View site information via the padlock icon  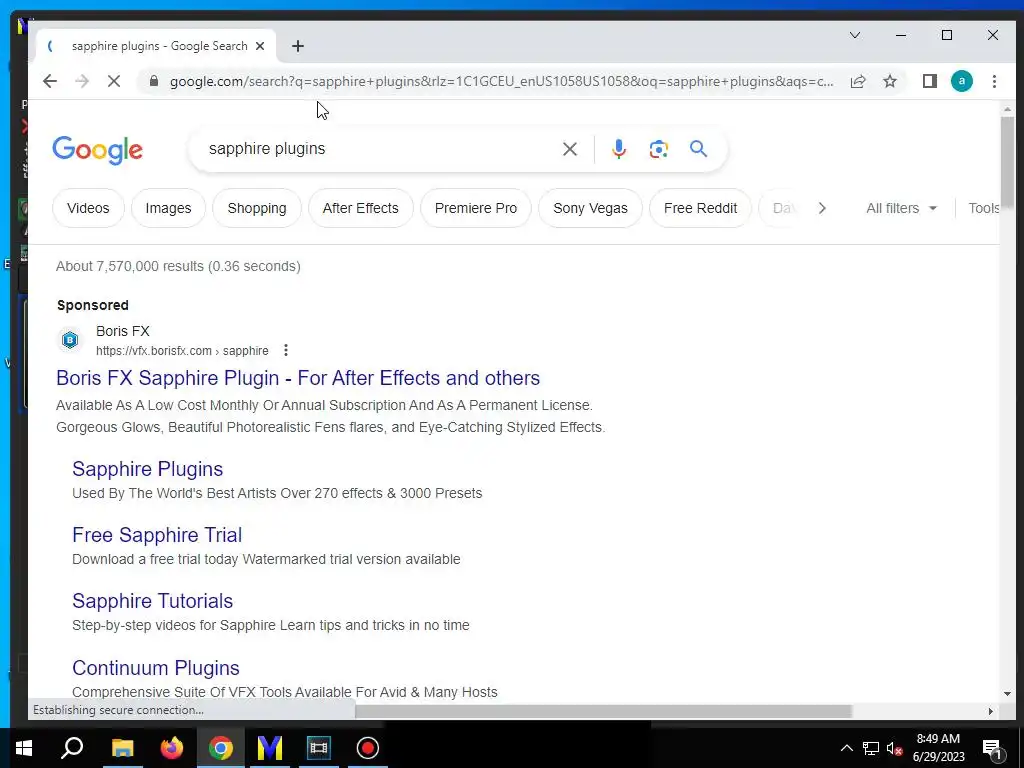(154, 81)
